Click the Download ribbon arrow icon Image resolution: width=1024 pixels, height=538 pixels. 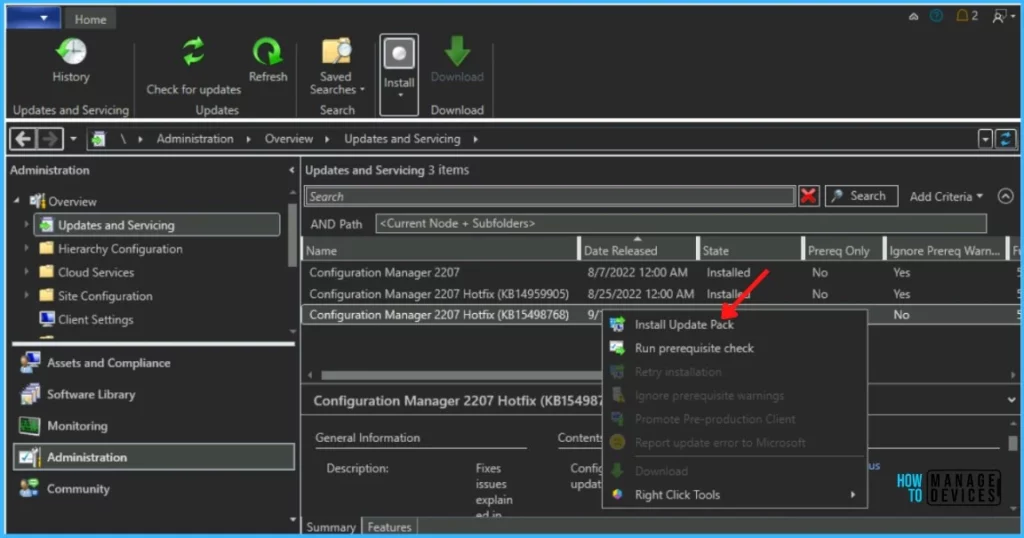click(457, 51)
